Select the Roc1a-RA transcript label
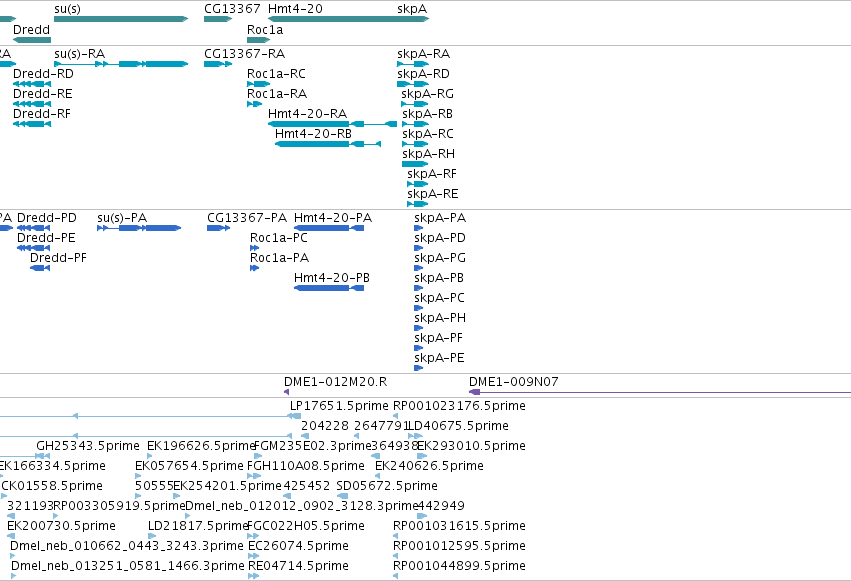Image resolution: width=851 pixels, height=581 pixels. [277, 94]
